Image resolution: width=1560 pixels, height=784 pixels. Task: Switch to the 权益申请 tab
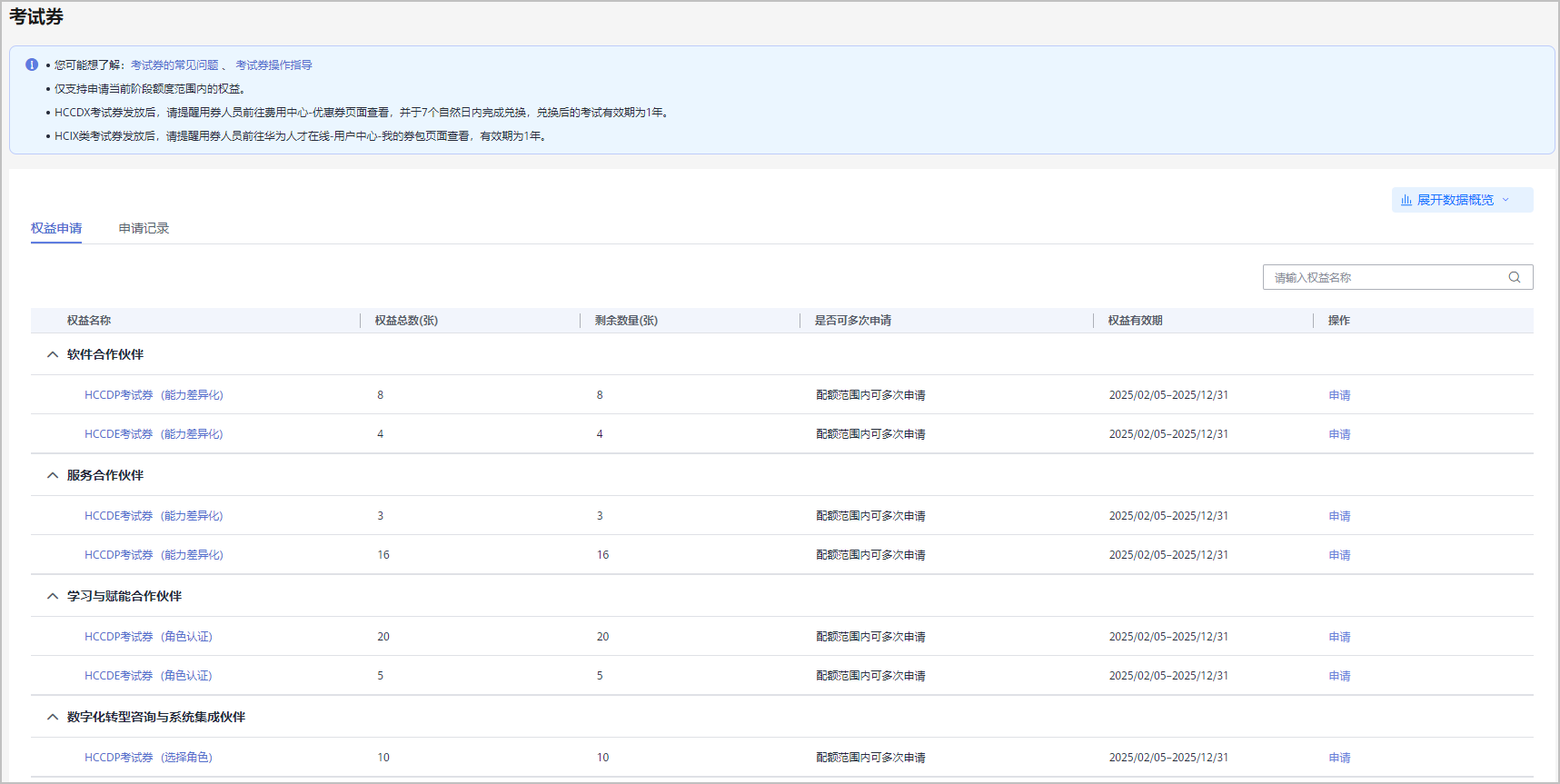56,228
